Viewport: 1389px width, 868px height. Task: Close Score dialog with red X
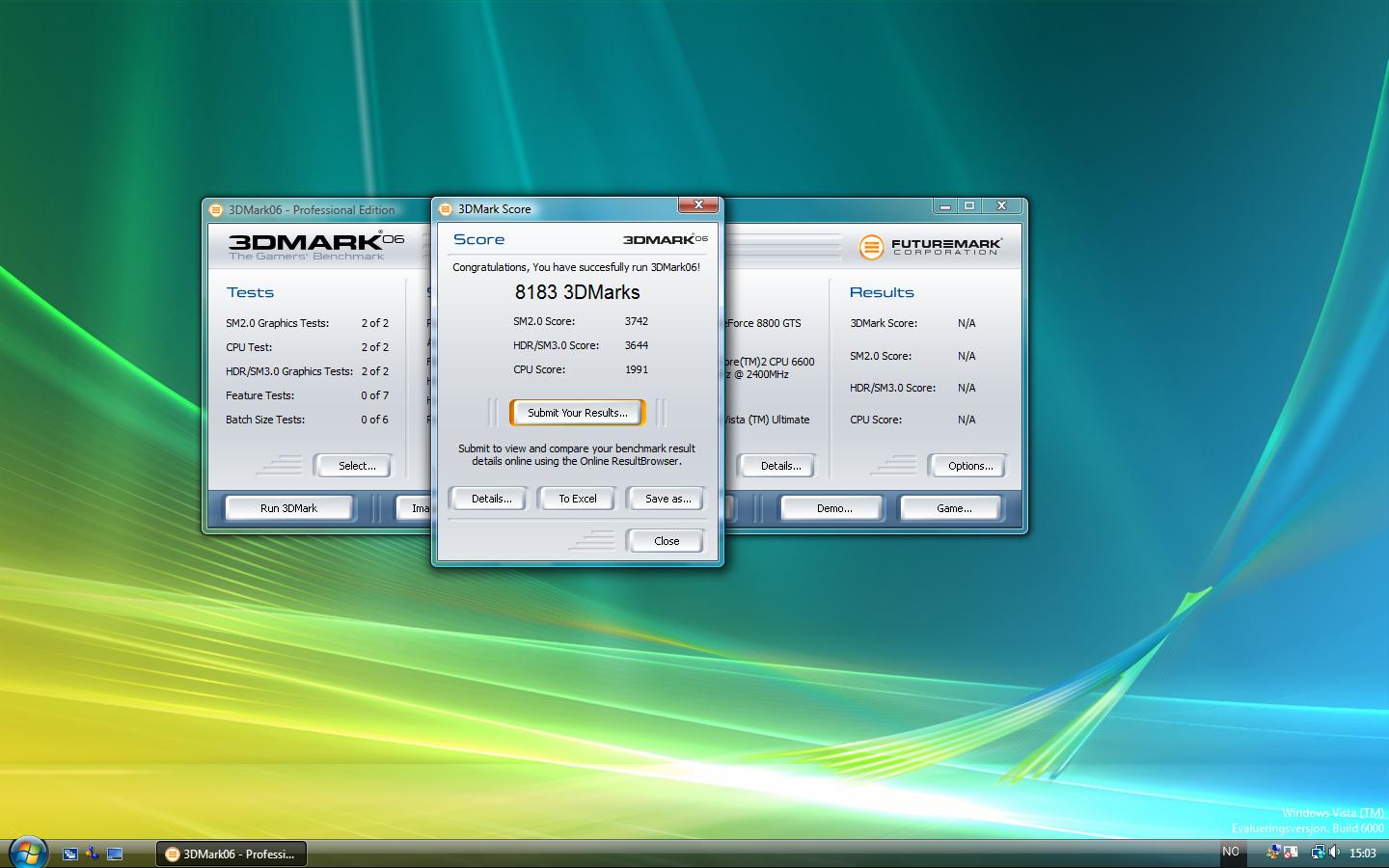click(x=698, y=204)
